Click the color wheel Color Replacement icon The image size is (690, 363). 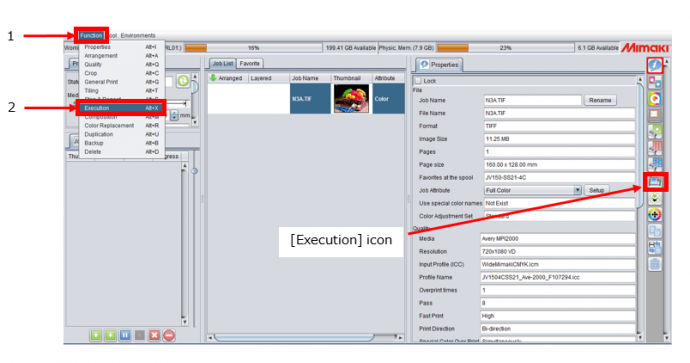coord(655,215)
